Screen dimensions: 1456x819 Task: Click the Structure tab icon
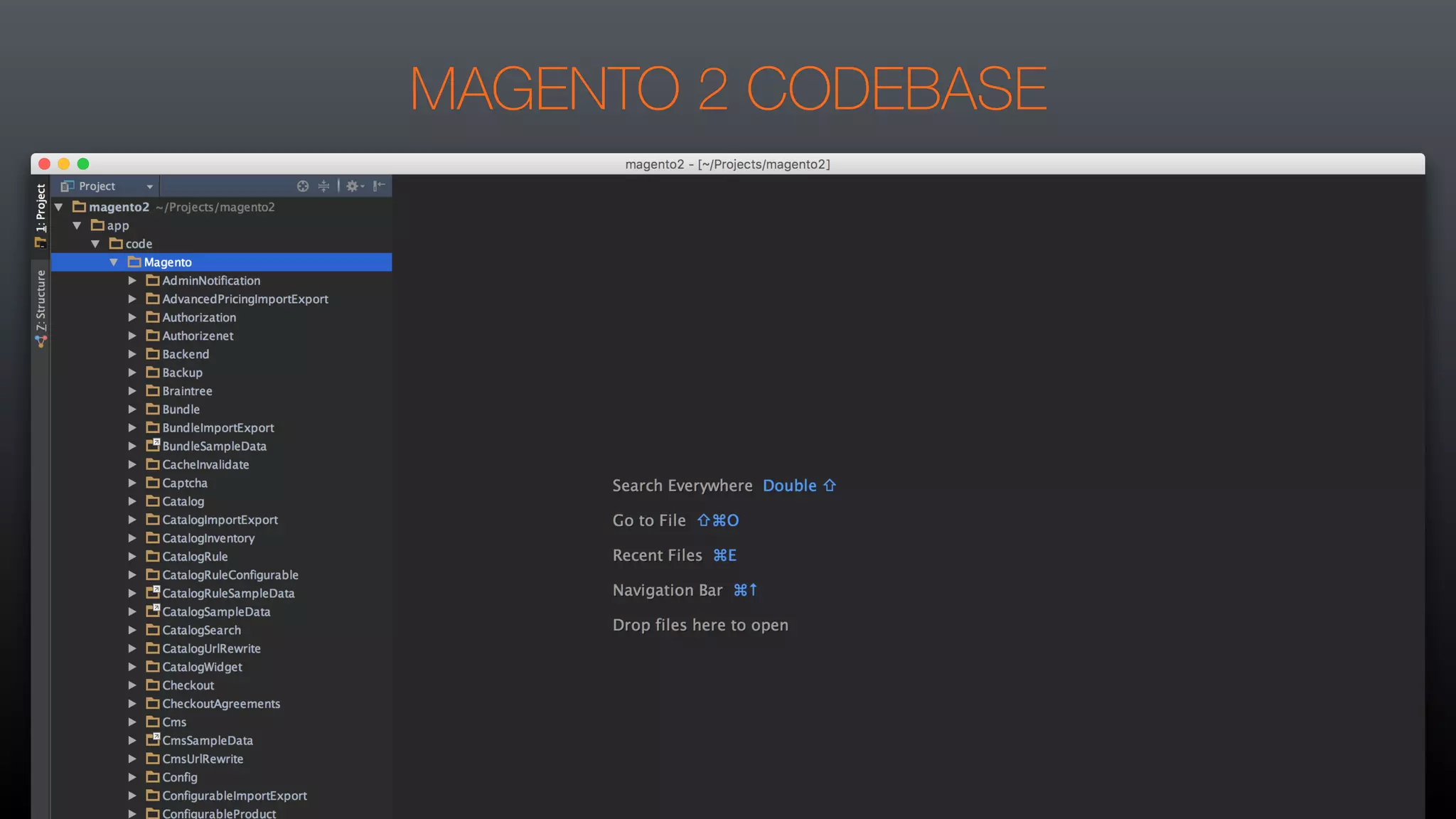41,341
